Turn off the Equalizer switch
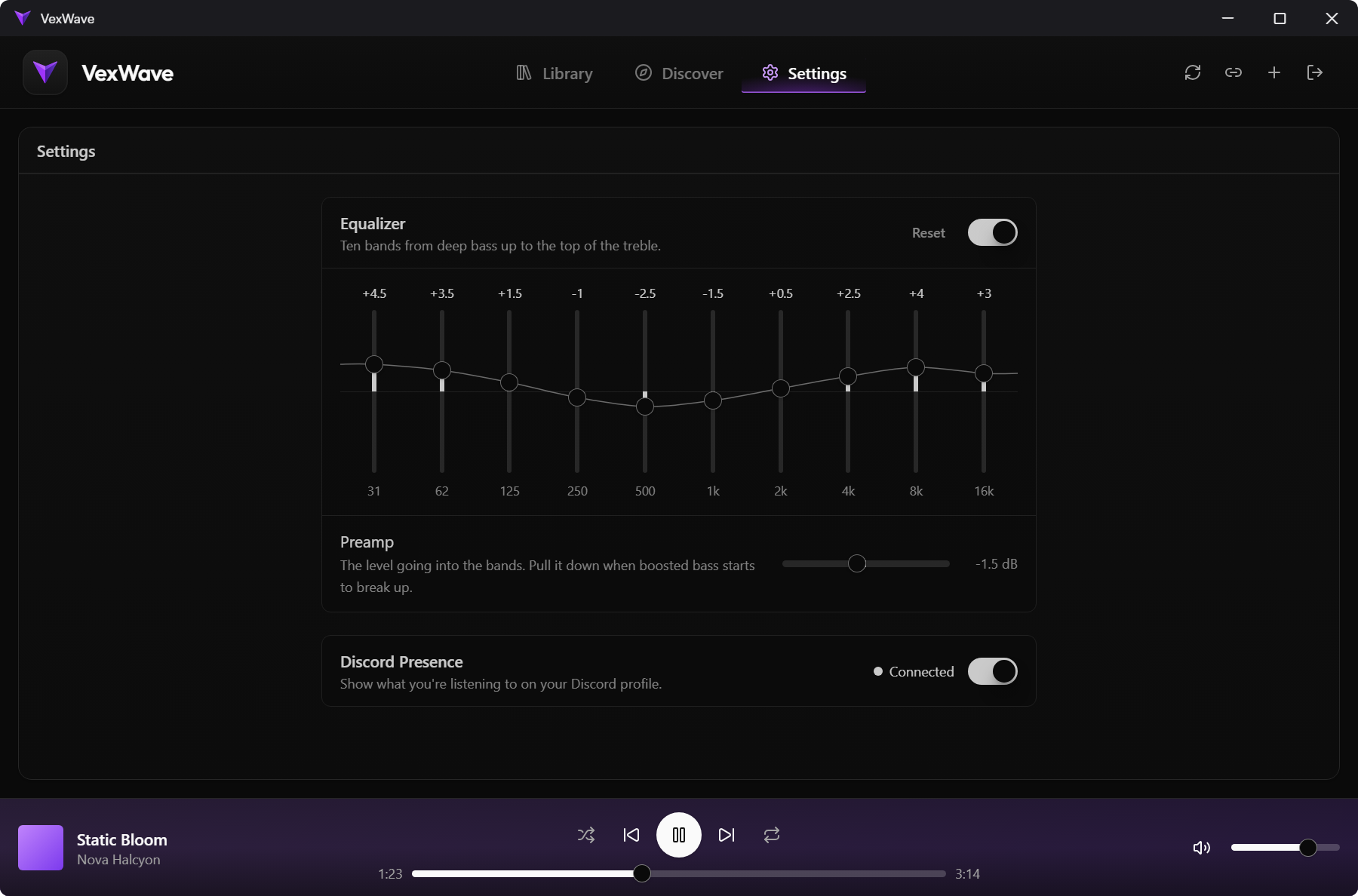This screenshot has width=1358, height=896. pyautogui.click(x=993, y=232)
